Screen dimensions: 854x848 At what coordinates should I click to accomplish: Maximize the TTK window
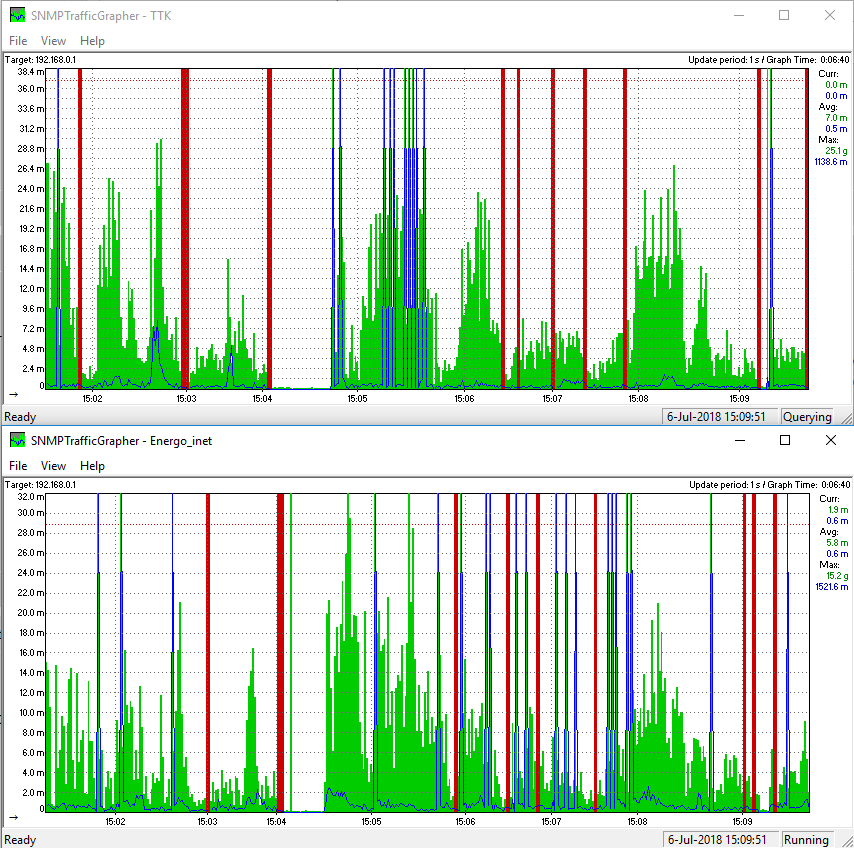(x=784, y=15)
